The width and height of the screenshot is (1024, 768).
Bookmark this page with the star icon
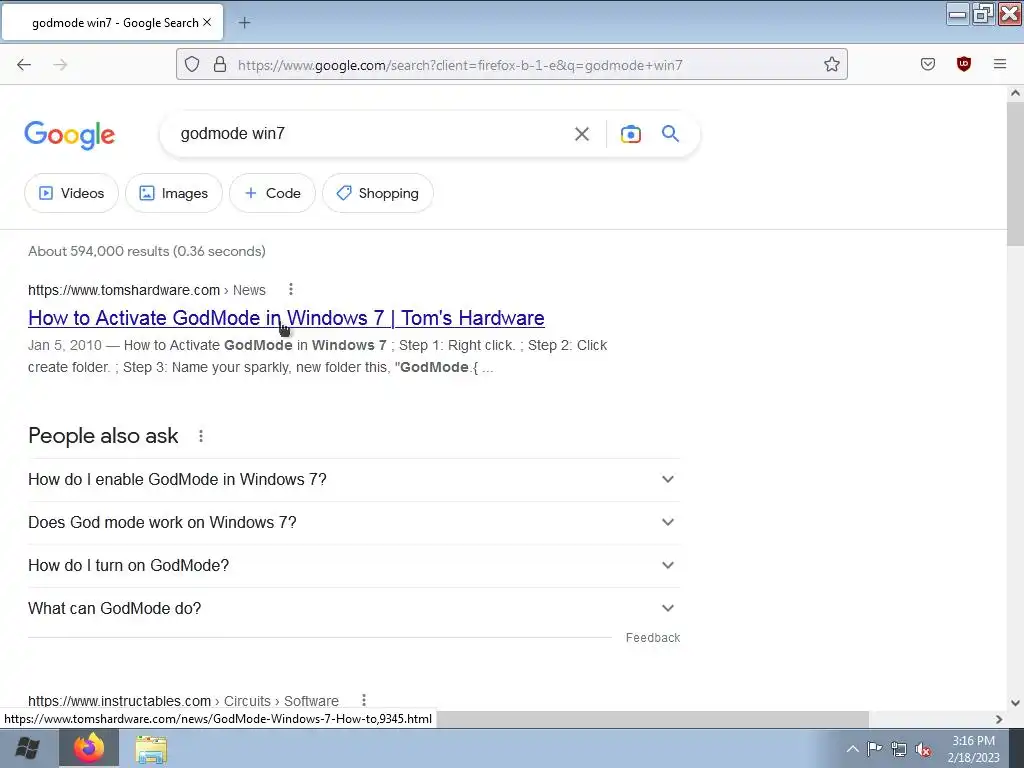tap(831, 64)
